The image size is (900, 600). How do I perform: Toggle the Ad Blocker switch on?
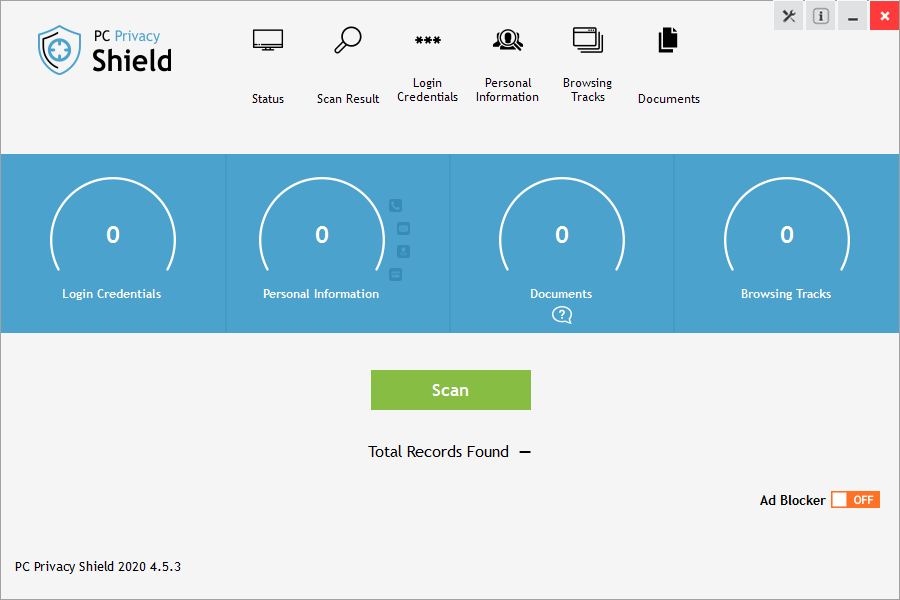(x=855, y=500)
